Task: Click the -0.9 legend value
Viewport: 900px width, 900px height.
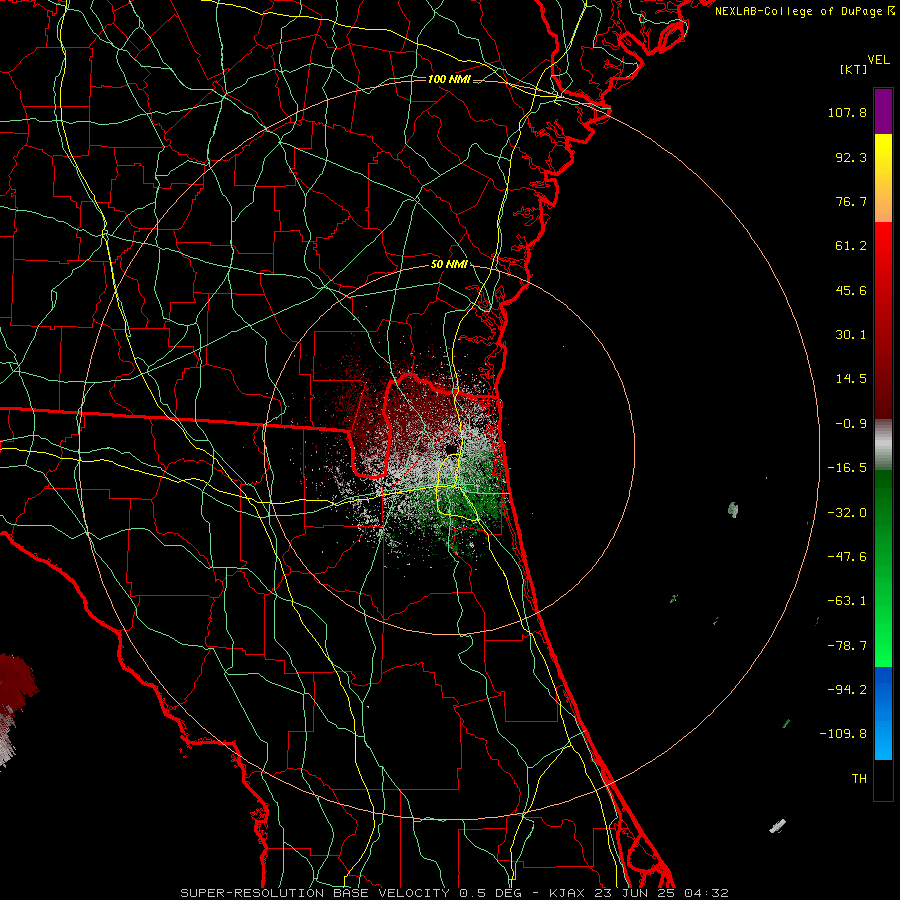Action: 851,424
